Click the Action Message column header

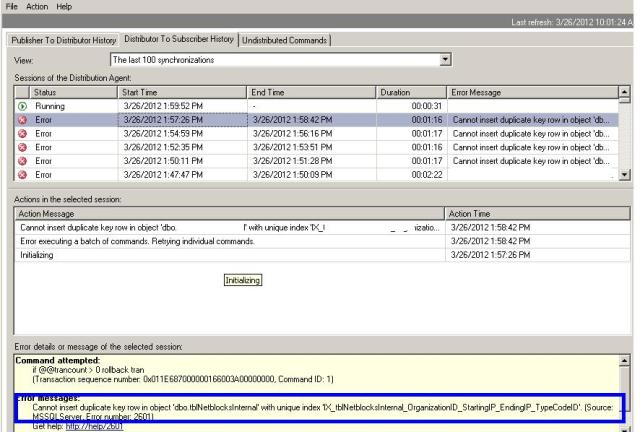[x=230, y=214]
